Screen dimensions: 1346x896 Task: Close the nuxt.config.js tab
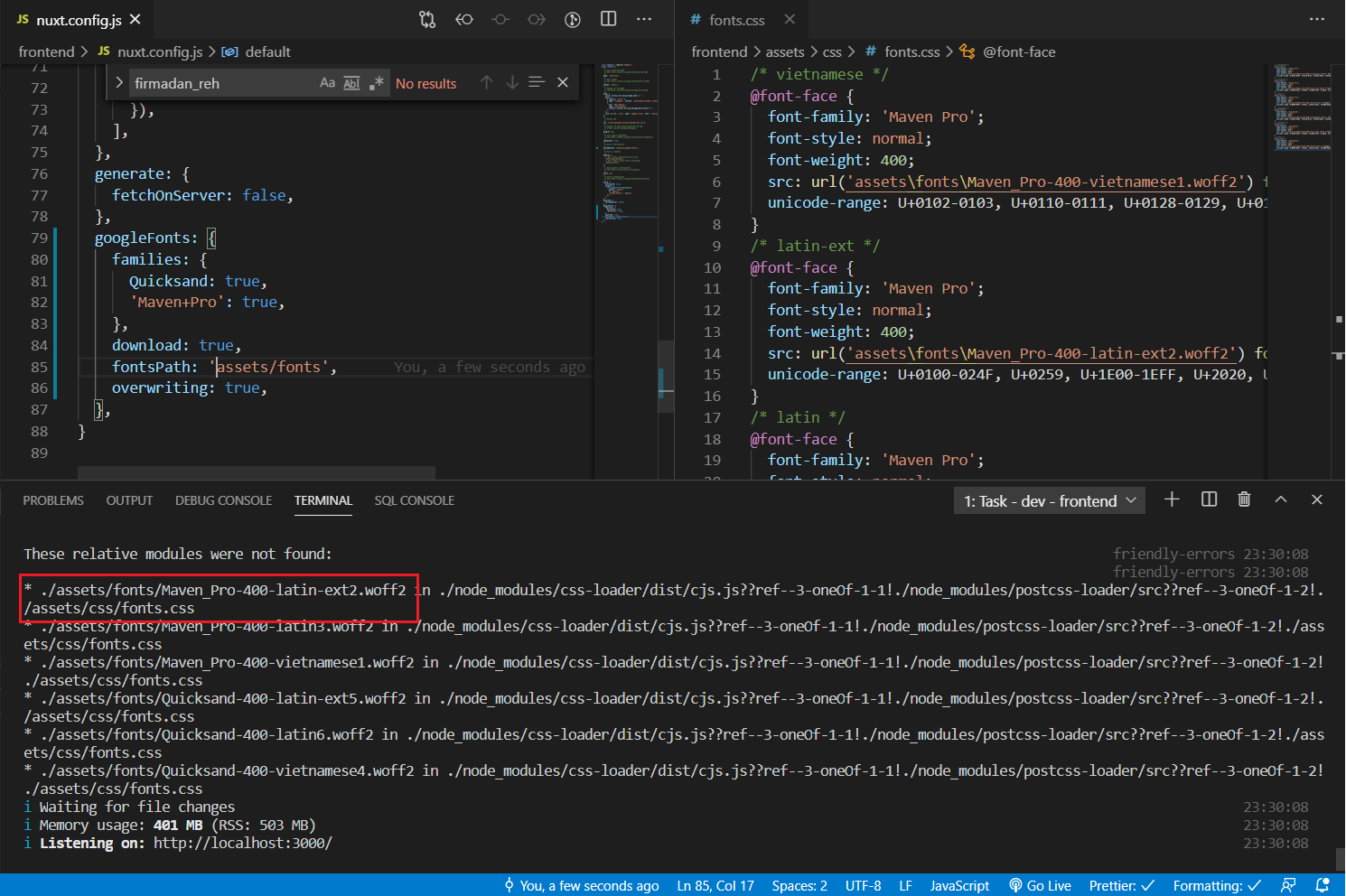[136, 19]
